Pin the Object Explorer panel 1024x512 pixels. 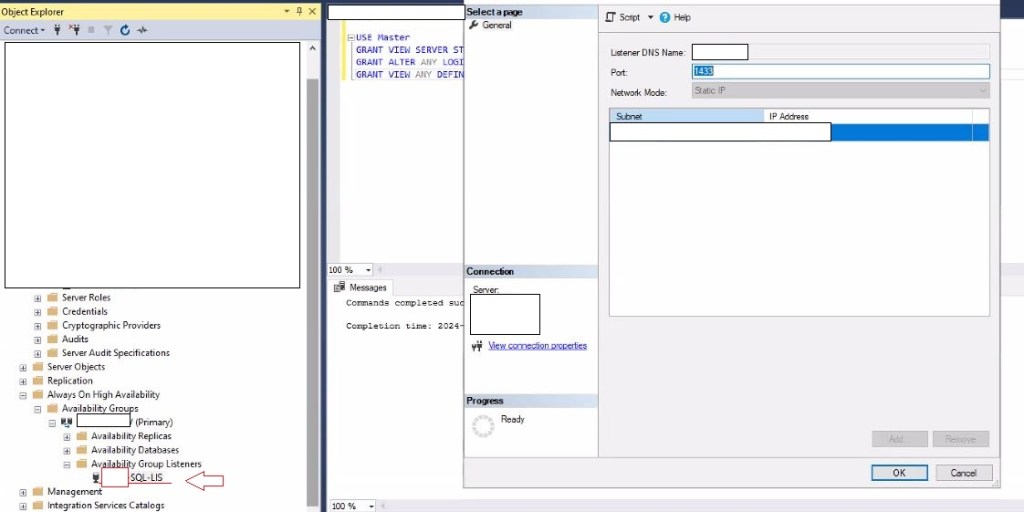tap(299, 11)
